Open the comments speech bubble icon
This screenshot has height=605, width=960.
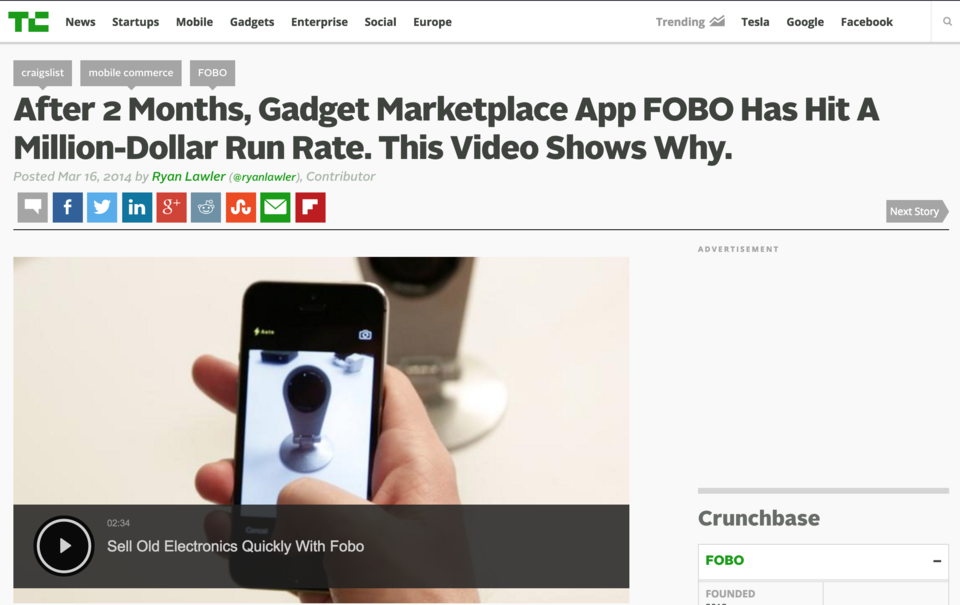(32, 207)
